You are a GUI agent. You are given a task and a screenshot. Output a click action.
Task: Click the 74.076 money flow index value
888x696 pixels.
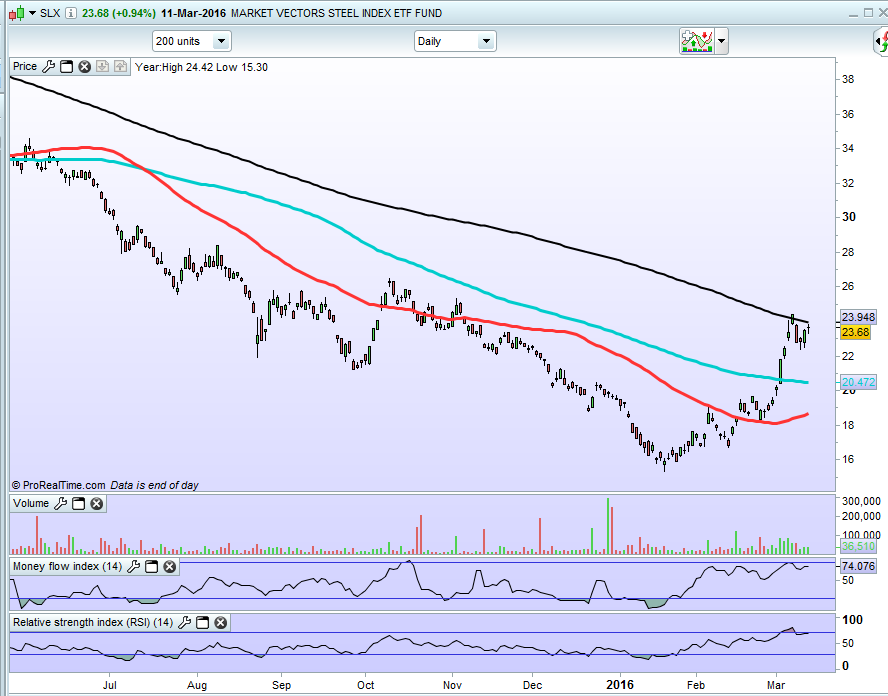pyautogui.click(x=858, y=566)
